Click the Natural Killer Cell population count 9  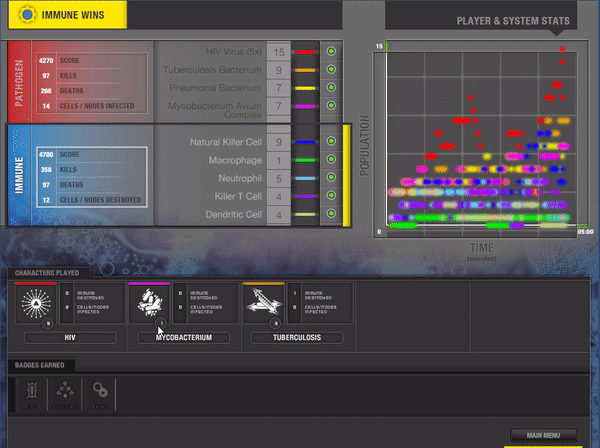[279, 142]
